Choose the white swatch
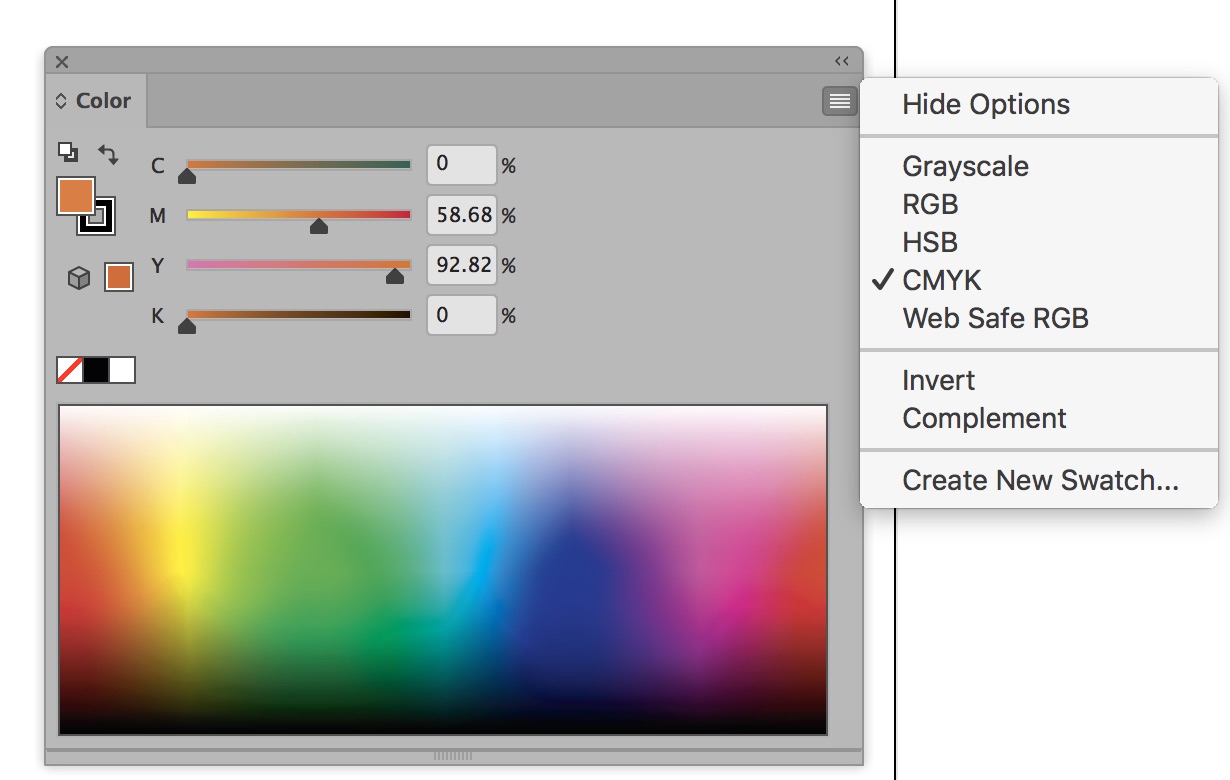Screen dimensions: 1230x780 pos(122,370)
